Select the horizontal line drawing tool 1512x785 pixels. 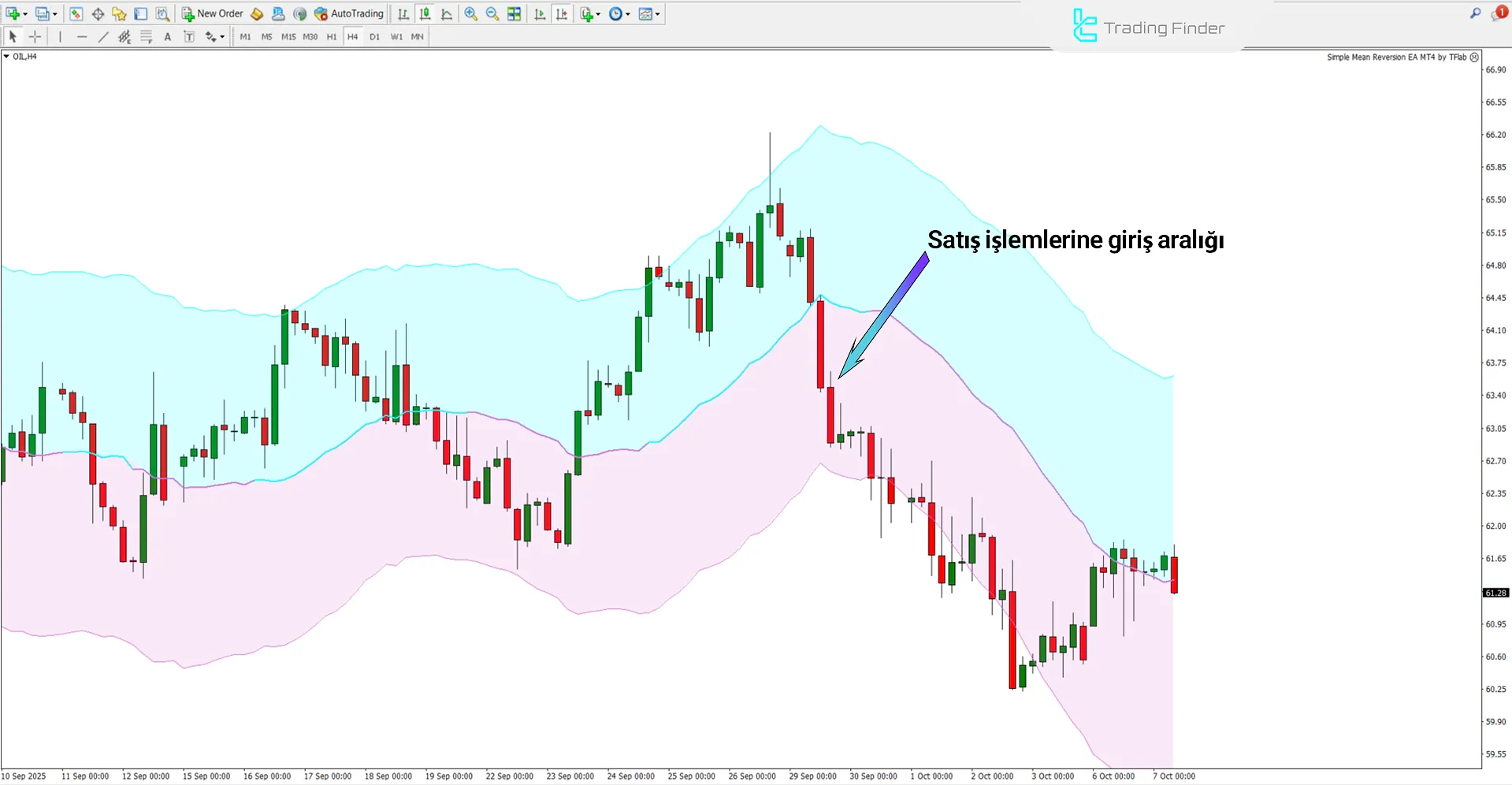[82, 37]
